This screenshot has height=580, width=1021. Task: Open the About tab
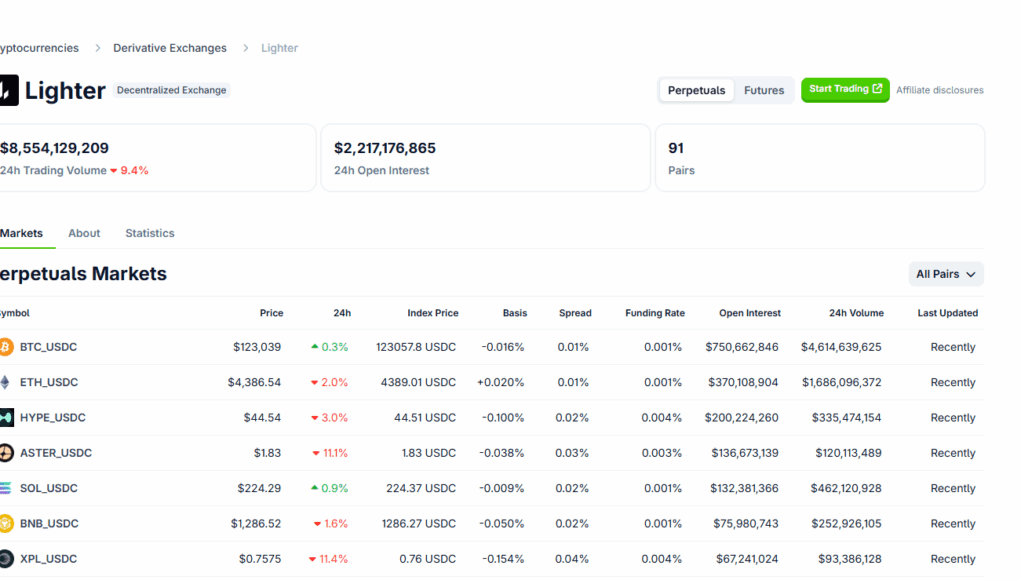point(84,233)
